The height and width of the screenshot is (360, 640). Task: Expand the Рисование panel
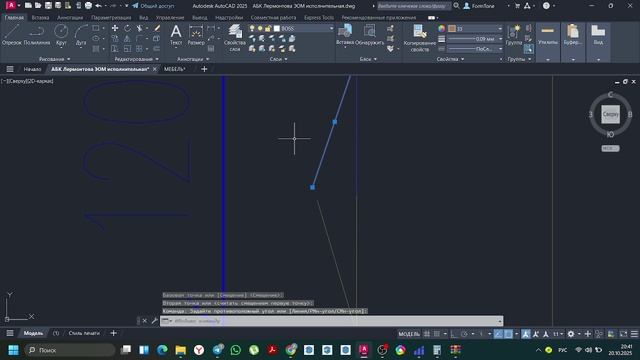tap(54, 59)
